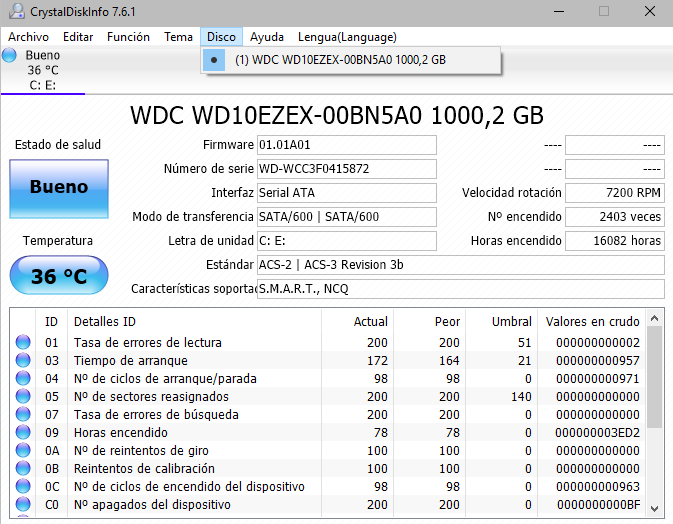This screenshot has height=524, width=673.
Task: Click status orb for Reintentos de calibración row
Action: [x=23, y=468]
